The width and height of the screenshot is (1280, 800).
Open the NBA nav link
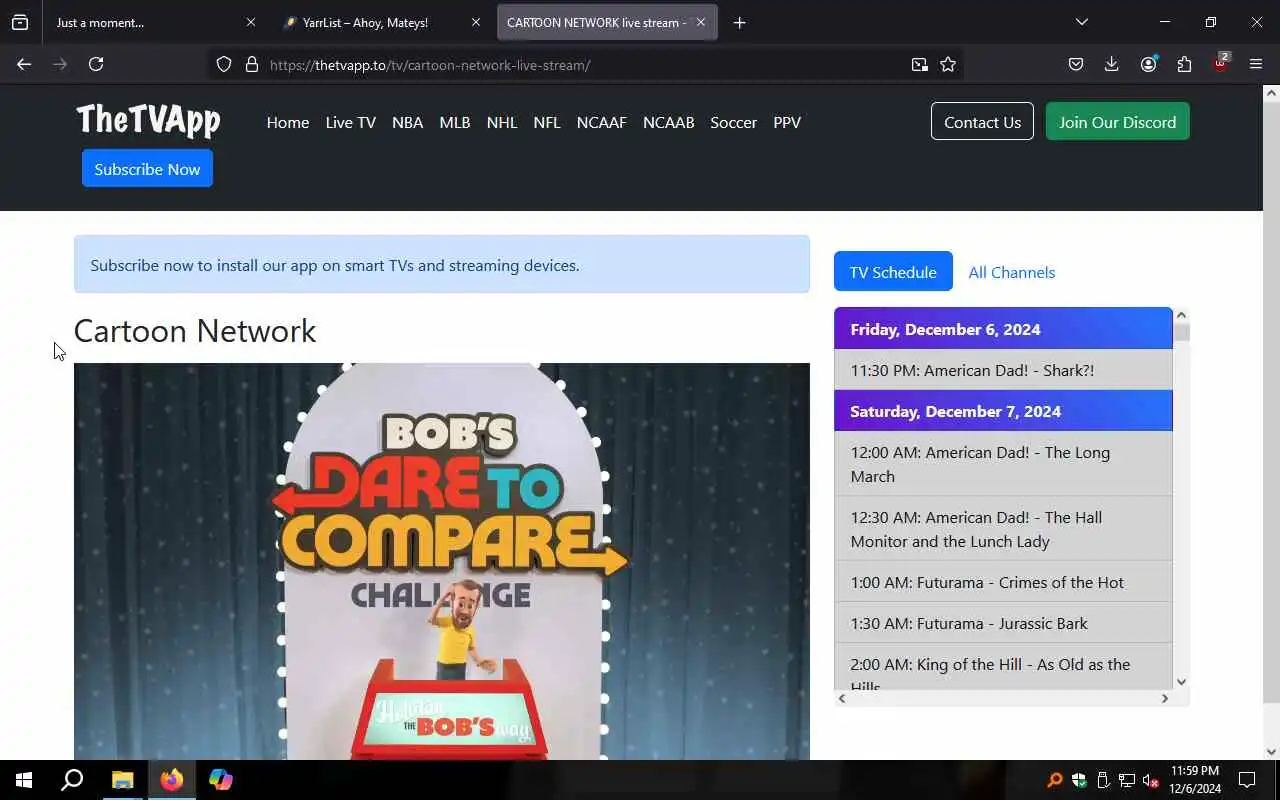coord(407,122)
